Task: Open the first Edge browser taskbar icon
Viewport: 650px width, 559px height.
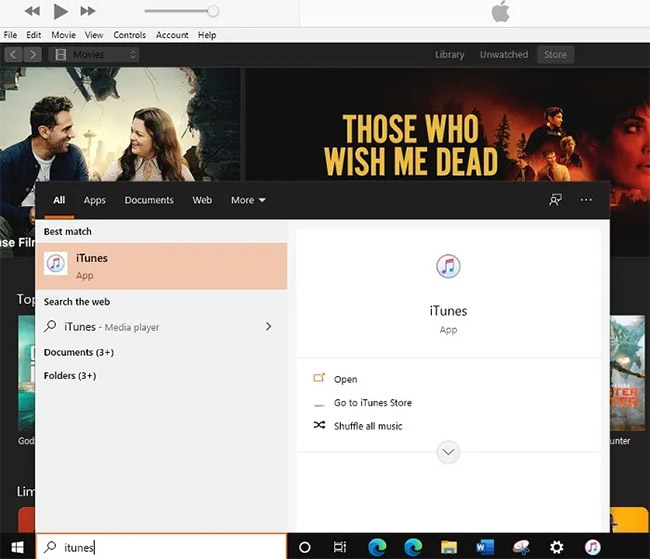Action: [377, 547]
